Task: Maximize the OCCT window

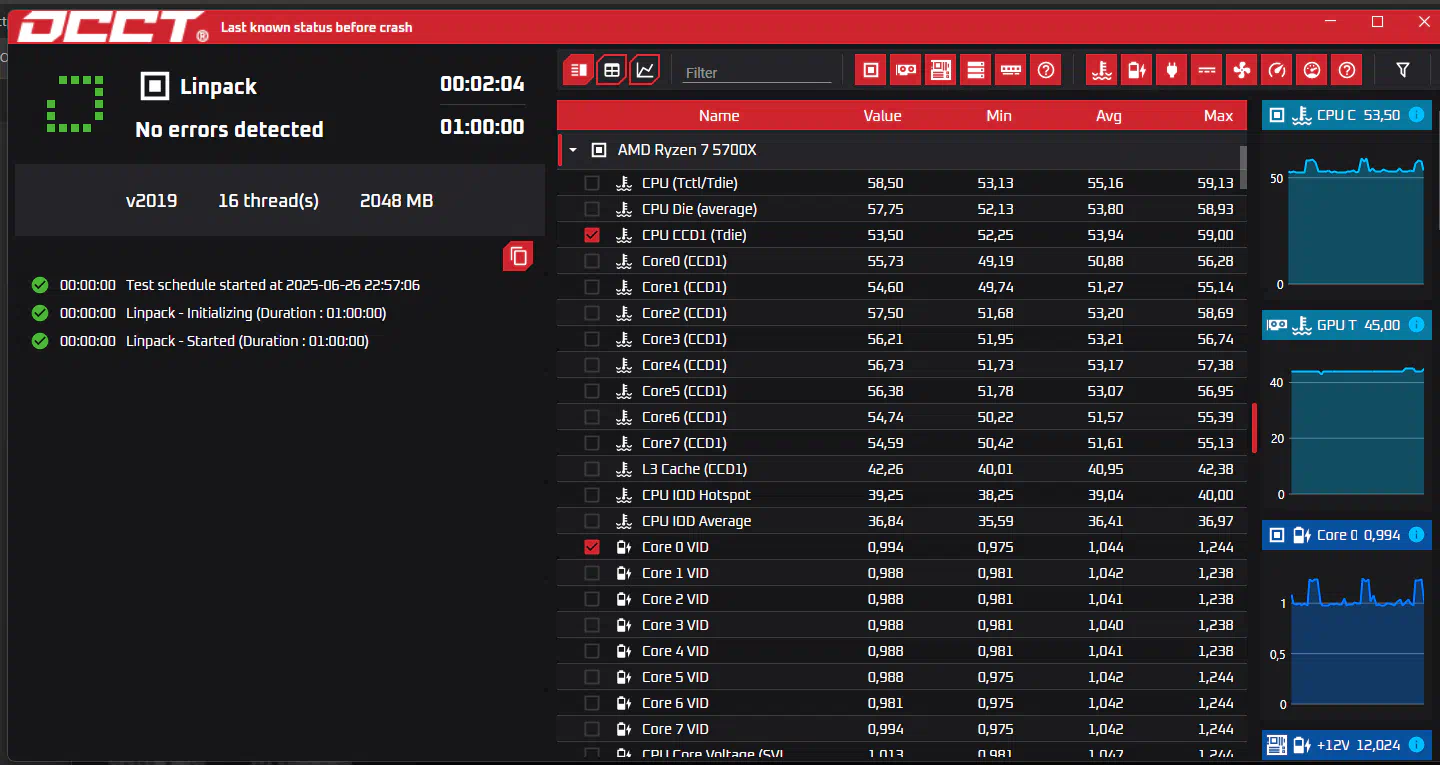Action: point(1377,22)
